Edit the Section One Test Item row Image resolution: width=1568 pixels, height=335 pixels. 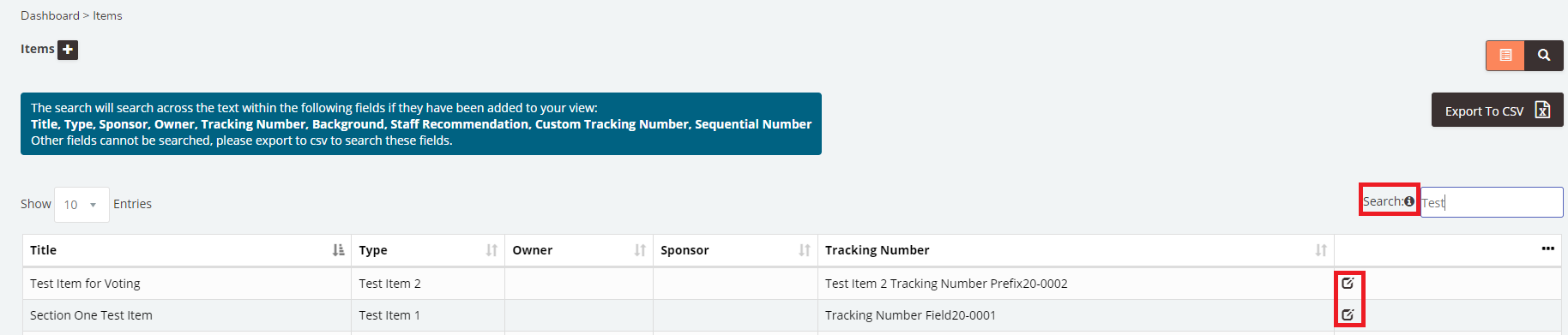(x=1348, y=314)
